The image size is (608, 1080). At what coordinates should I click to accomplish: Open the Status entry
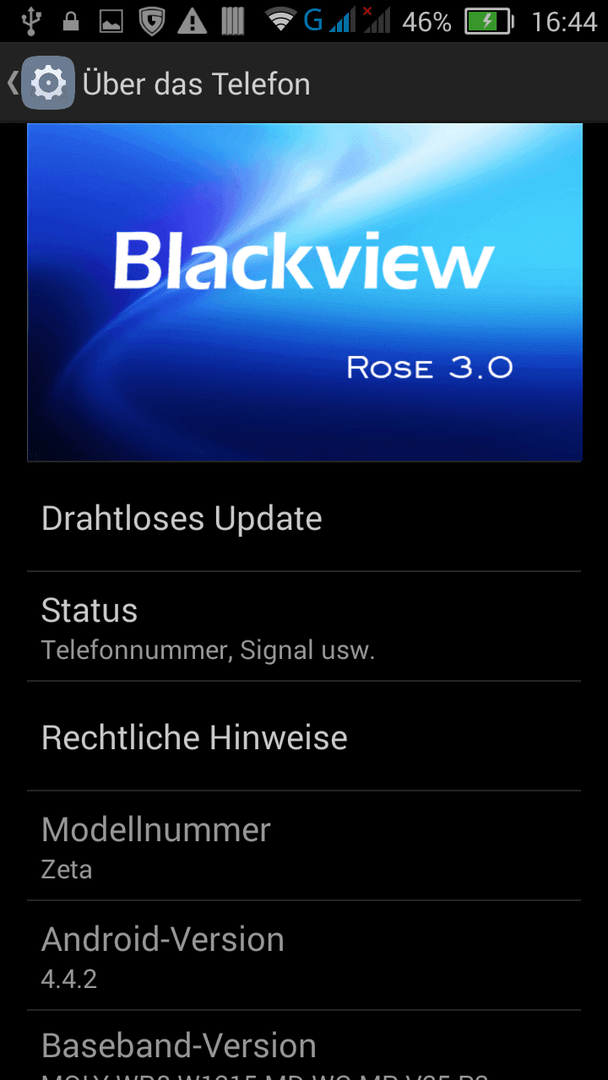pos(304,626)
